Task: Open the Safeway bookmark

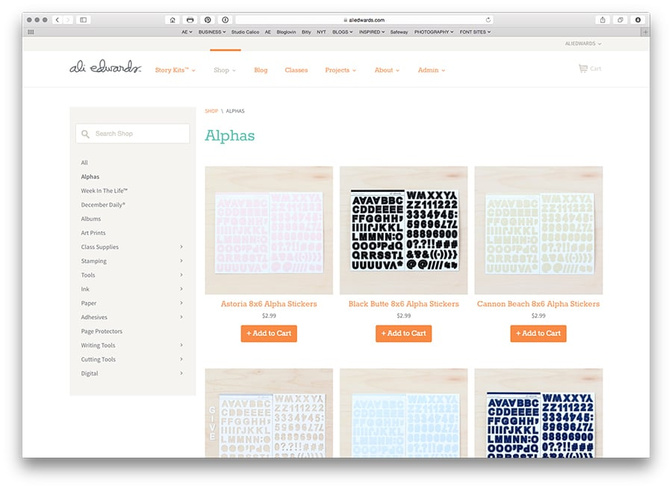Action: click(x=399, y=32)
